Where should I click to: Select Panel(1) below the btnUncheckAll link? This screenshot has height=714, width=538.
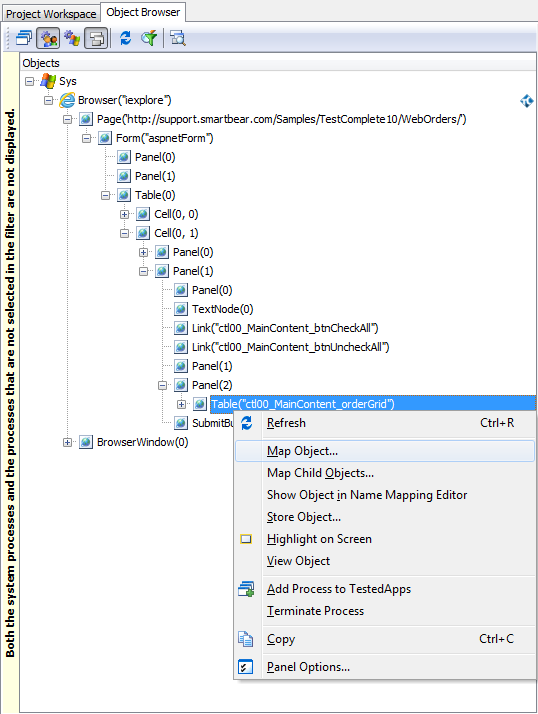coord(212,367)
